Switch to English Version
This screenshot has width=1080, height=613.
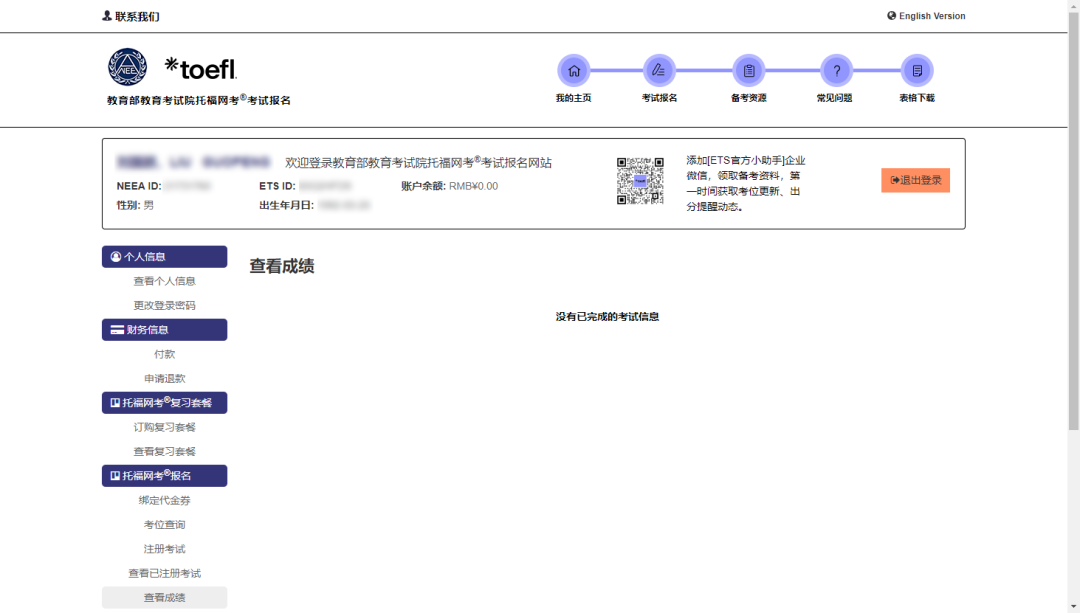[x=923, y=15]
